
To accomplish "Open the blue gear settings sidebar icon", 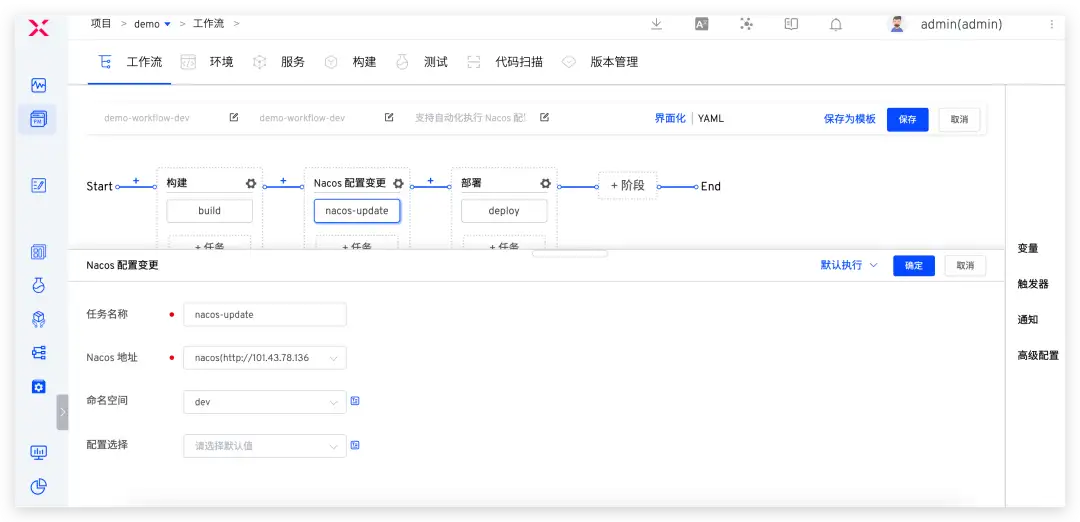I will [x=39, y=386].
